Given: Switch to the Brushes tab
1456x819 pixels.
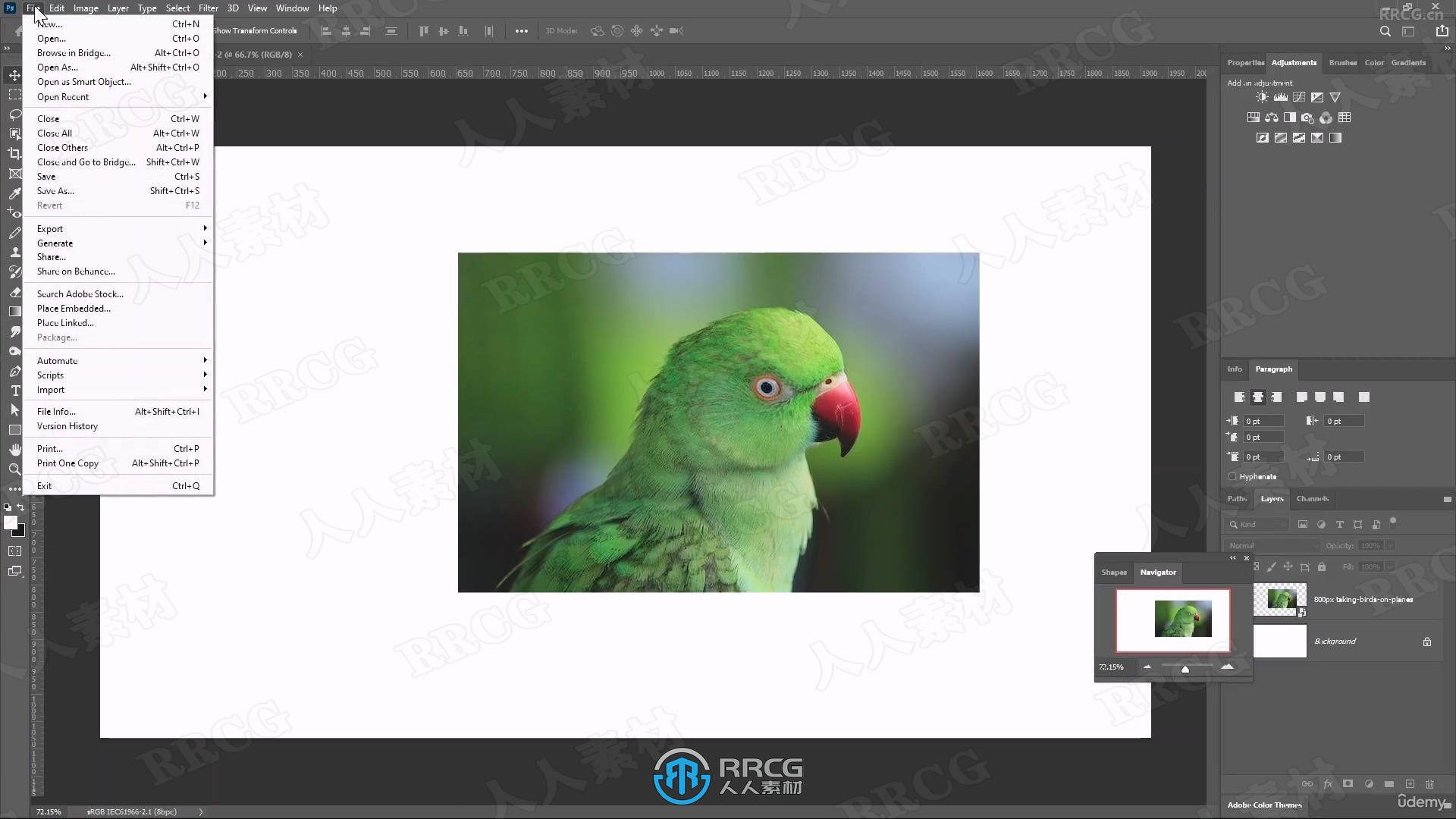Looking at the screenshot, I should point(1342,63).
